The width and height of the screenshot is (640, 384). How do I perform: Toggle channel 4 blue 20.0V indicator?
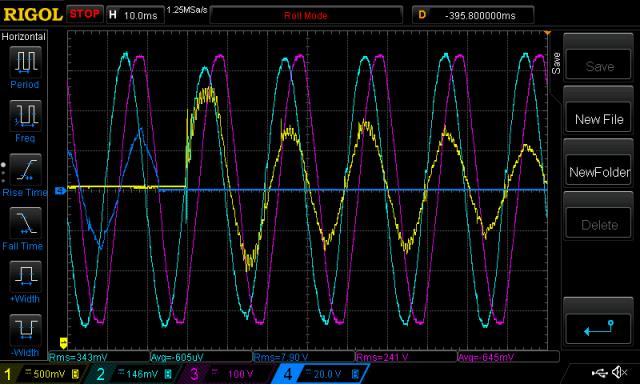coord(320,374)
